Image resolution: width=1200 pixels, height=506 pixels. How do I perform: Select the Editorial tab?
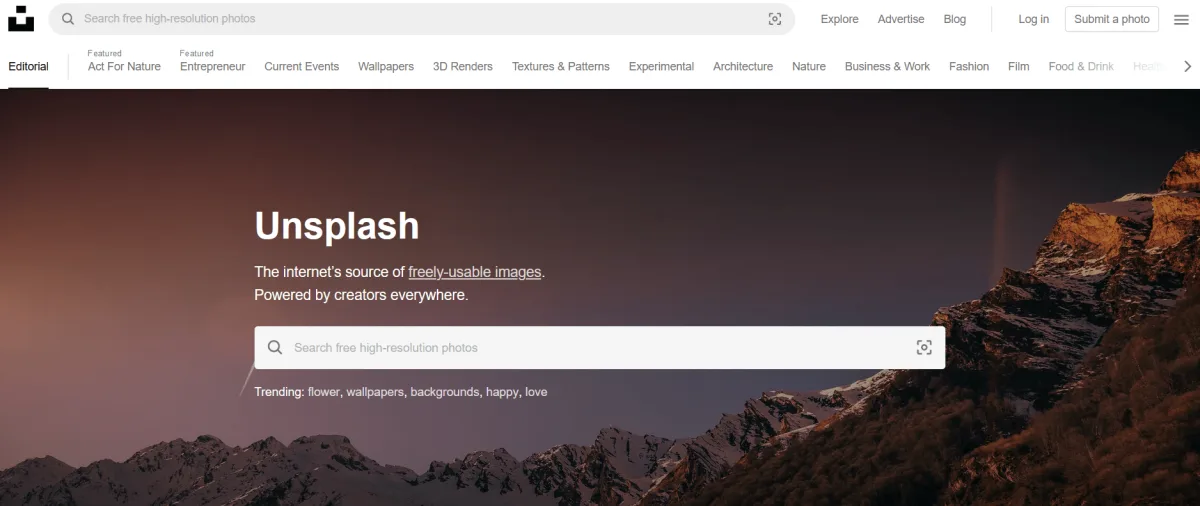pos(28,66)
